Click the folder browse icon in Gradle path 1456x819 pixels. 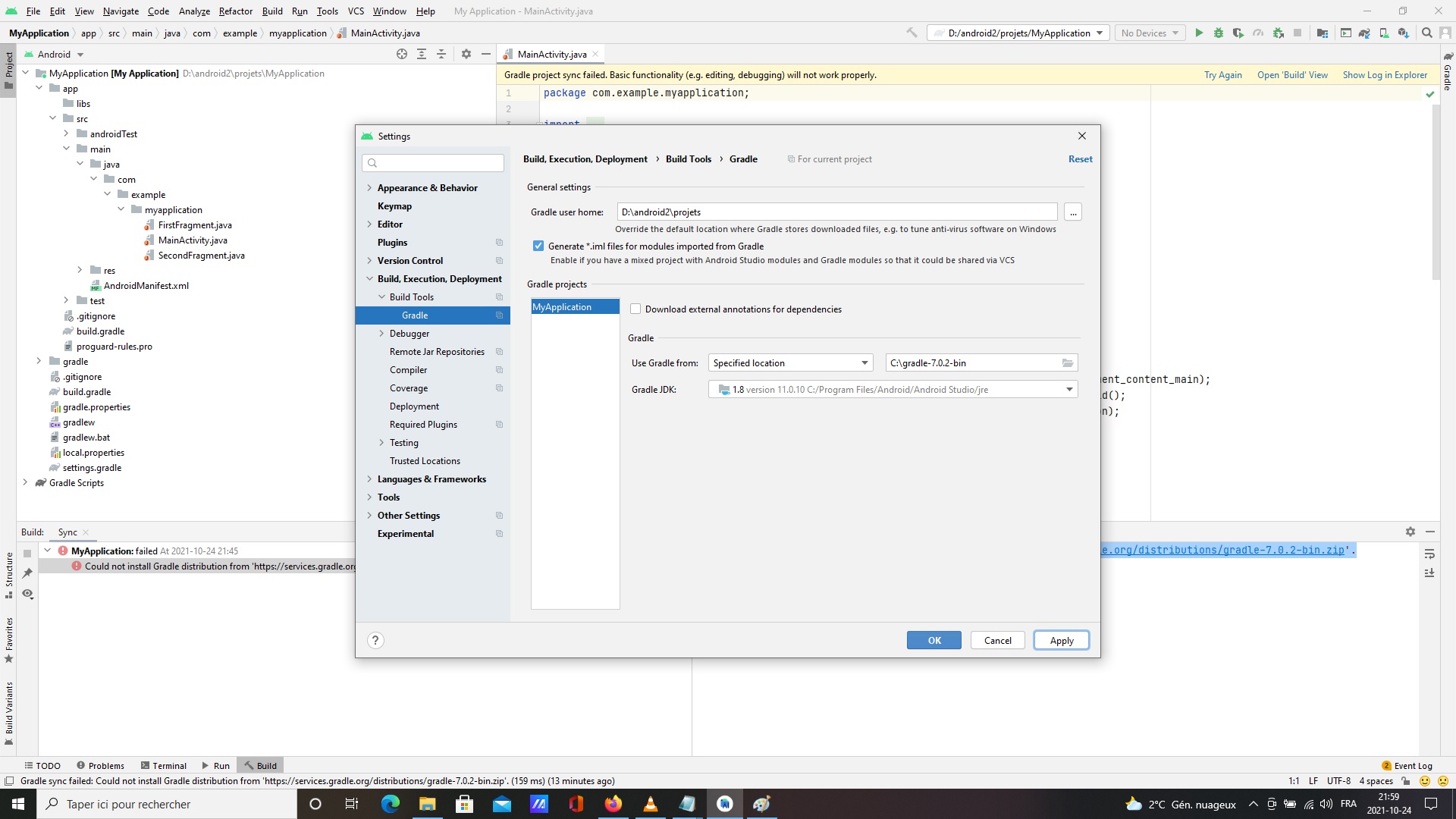1068,363
